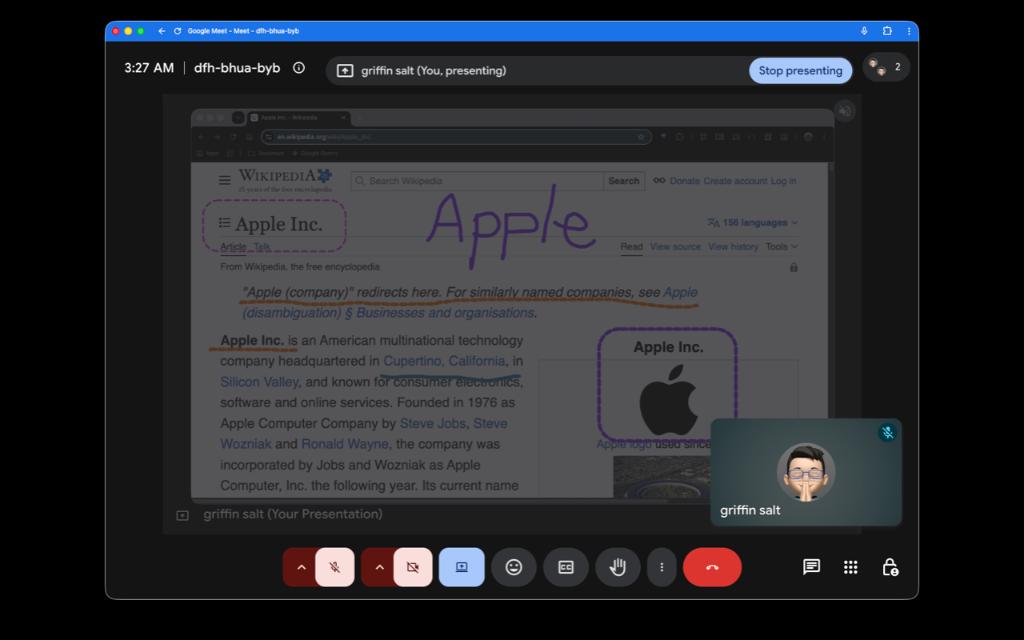
Task: Expand the Tools dropdown on Wikipedia
Action: pos(782,247)
